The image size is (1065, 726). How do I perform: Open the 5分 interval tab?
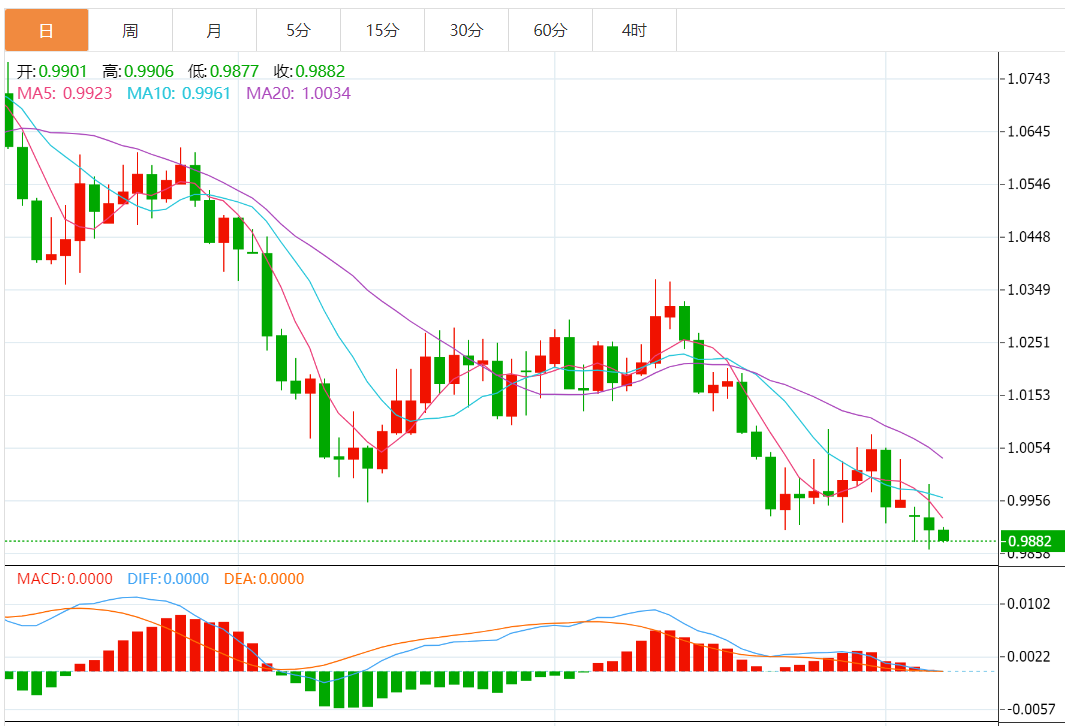click(298, 30)
